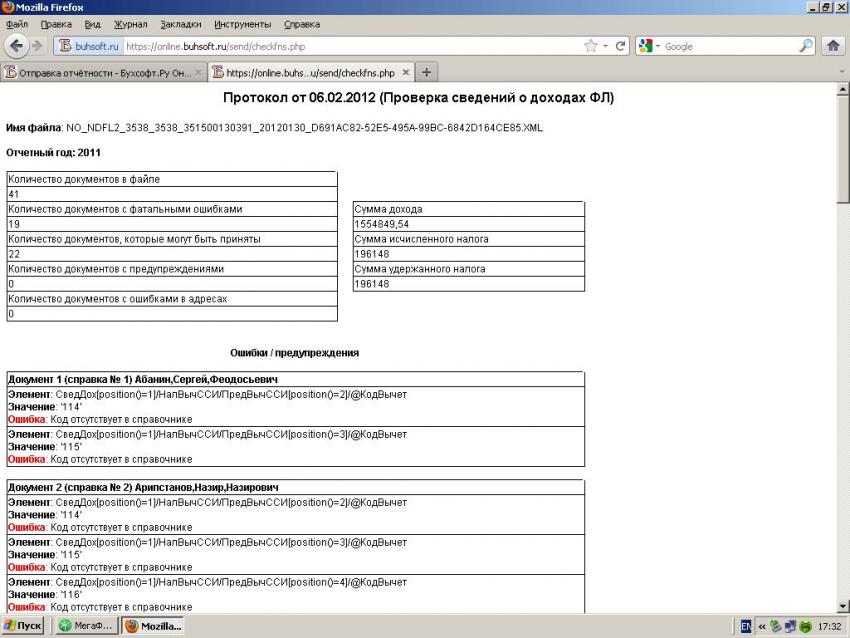This screenshot has height=638, width=850.
Task: Click the address bar URL field
Action: pos(350,47)
